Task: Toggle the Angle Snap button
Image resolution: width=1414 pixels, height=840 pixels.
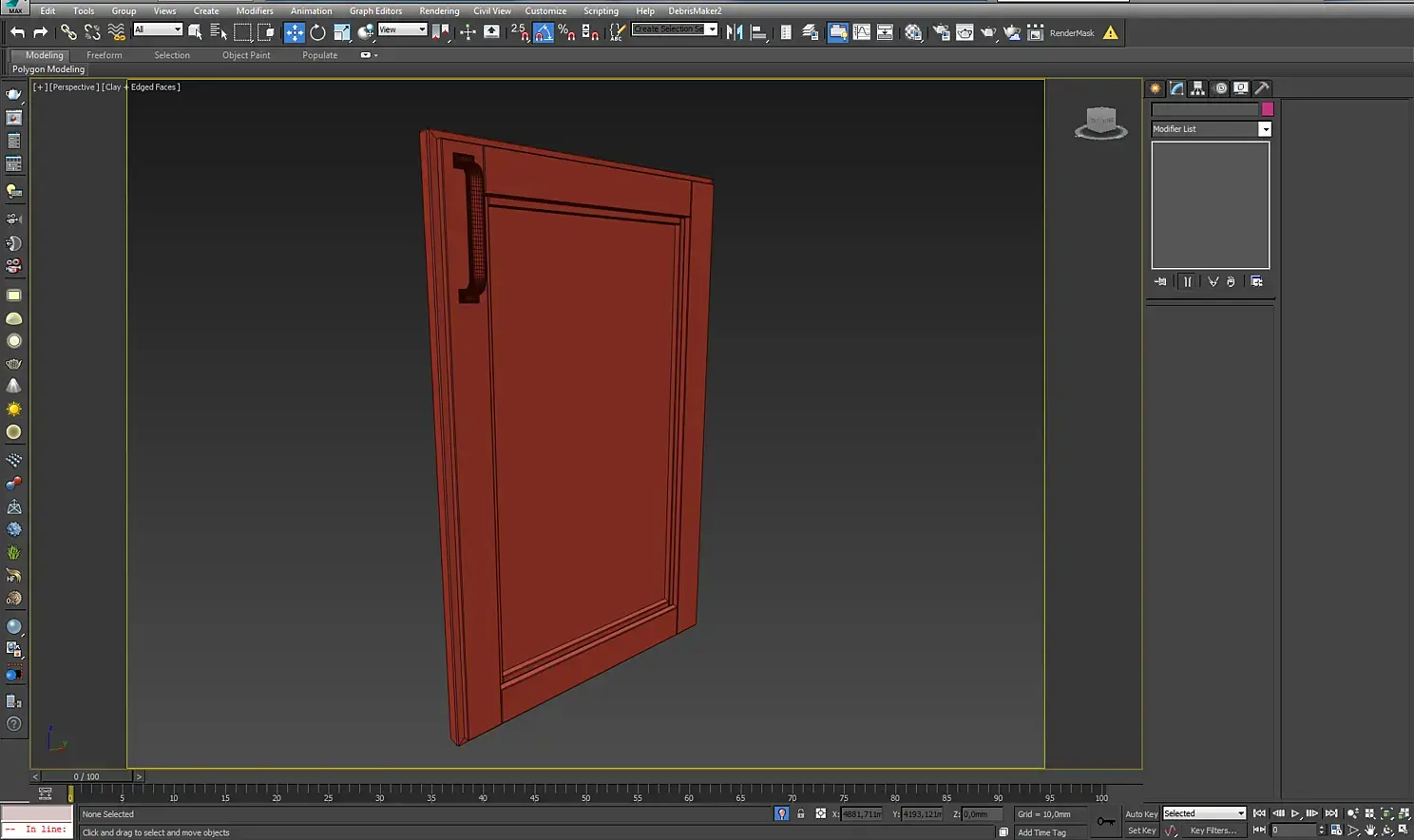Action: tap(543, 32)
